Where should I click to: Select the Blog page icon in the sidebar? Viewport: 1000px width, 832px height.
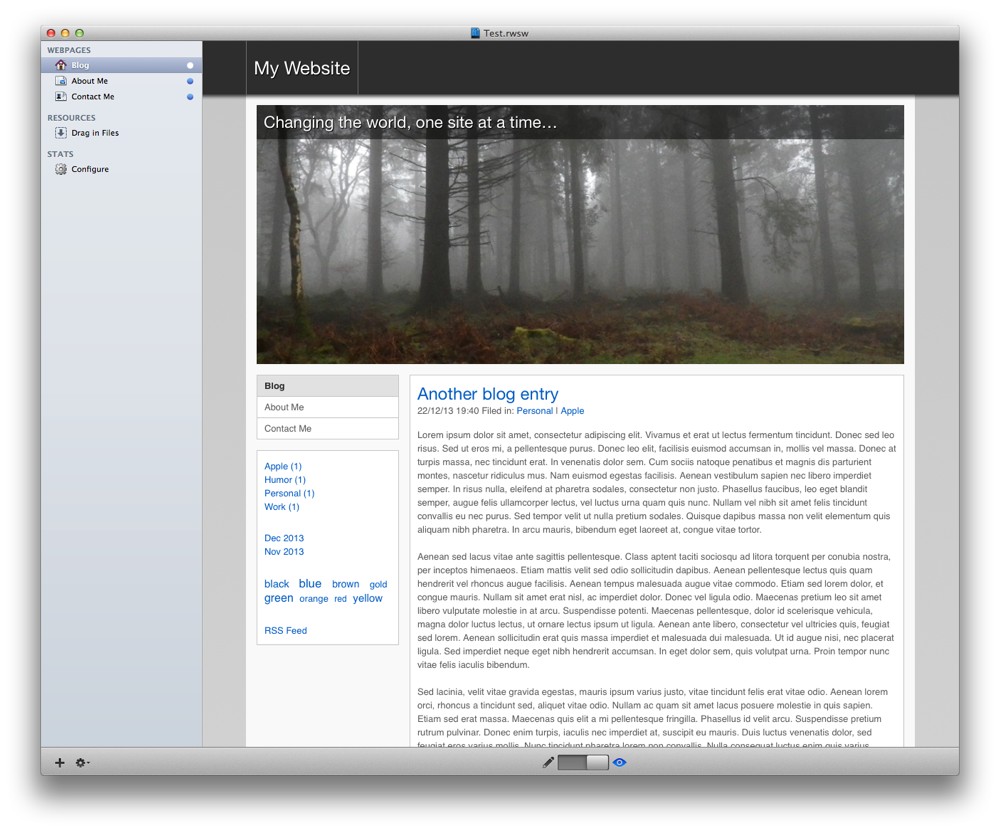point(60,64)
